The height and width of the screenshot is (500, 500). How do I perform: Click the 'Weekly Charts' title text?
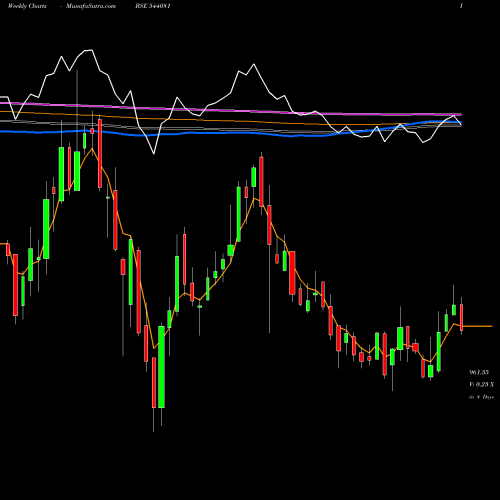27,6
